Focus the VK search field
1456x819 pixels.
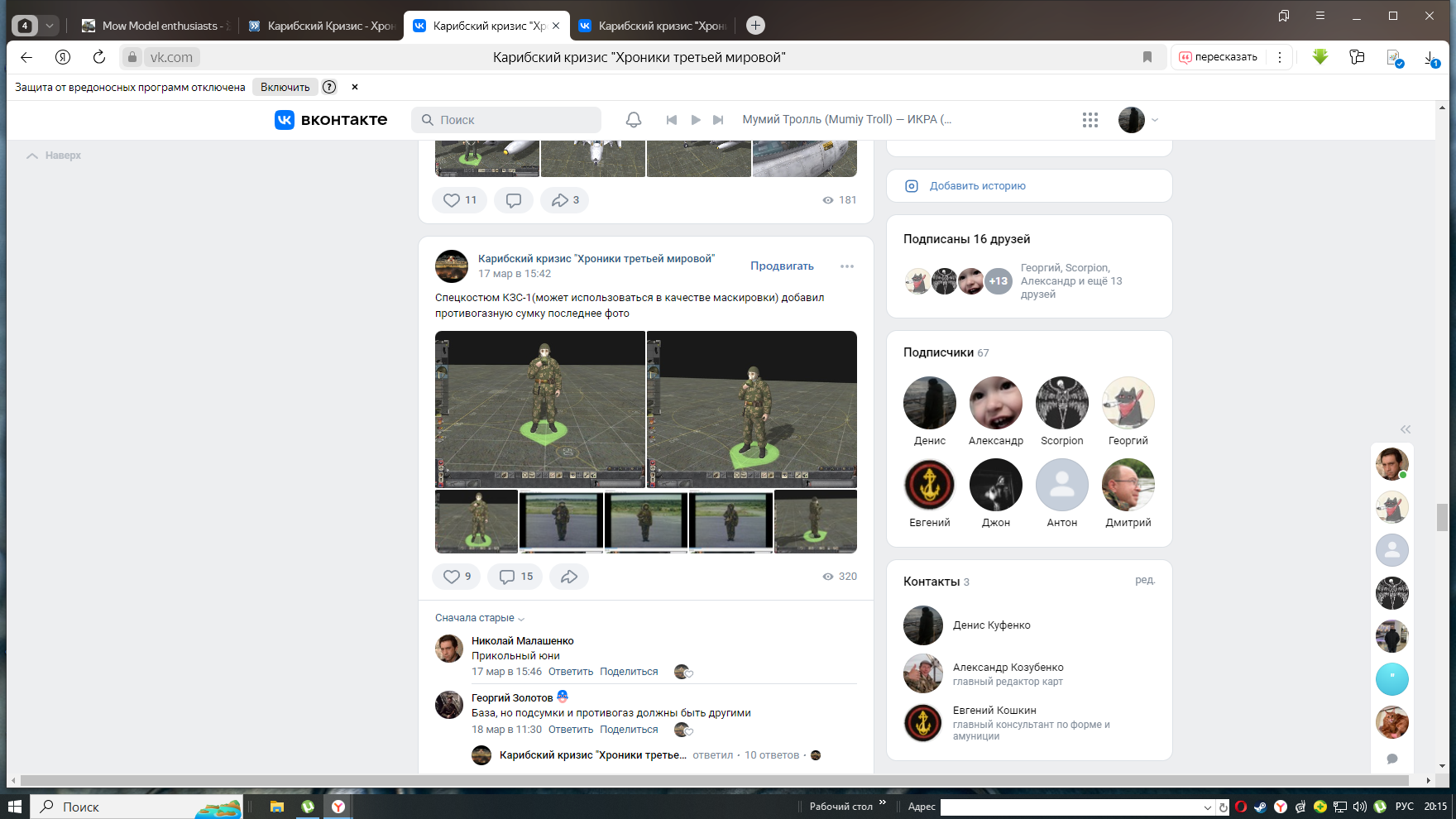click(506, 120)
